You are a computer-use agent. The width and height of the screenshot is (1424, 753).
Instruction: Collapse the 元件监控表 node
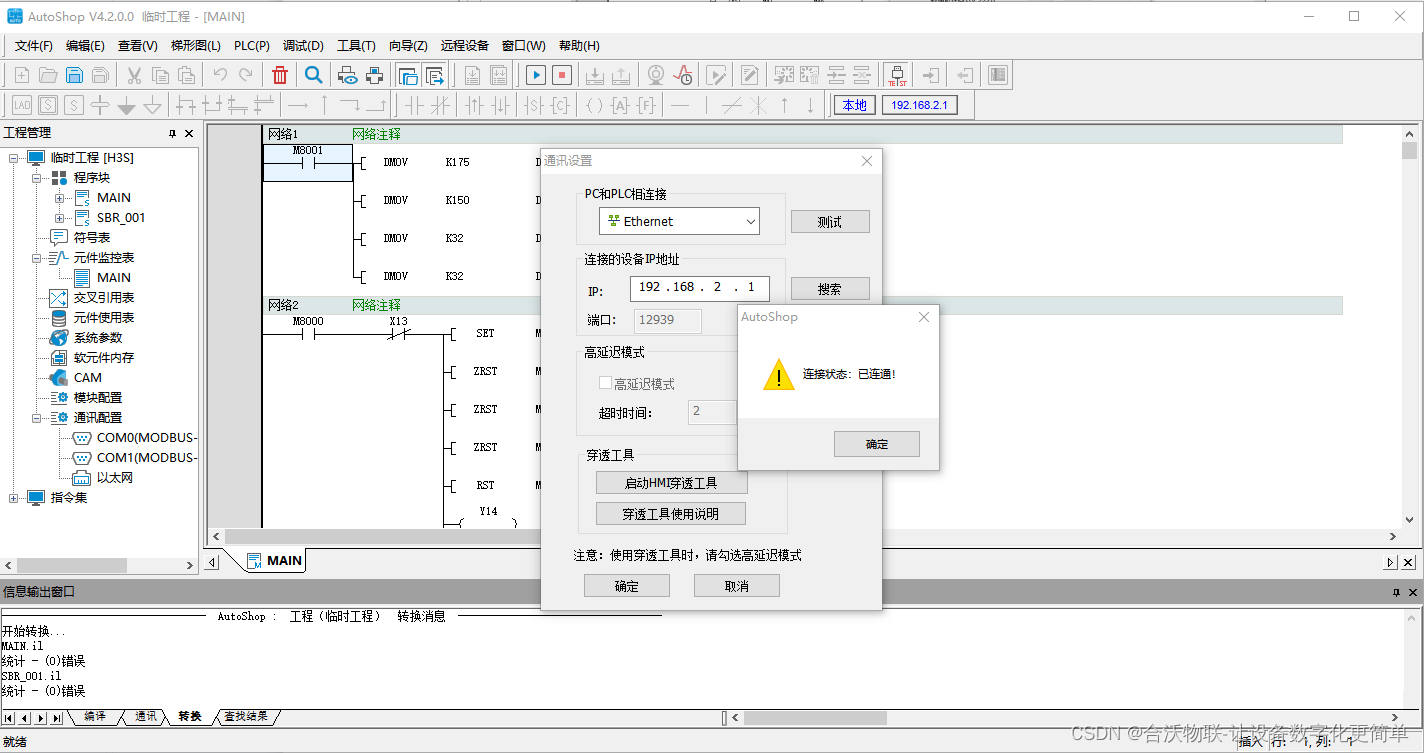(x=37, y=258)
